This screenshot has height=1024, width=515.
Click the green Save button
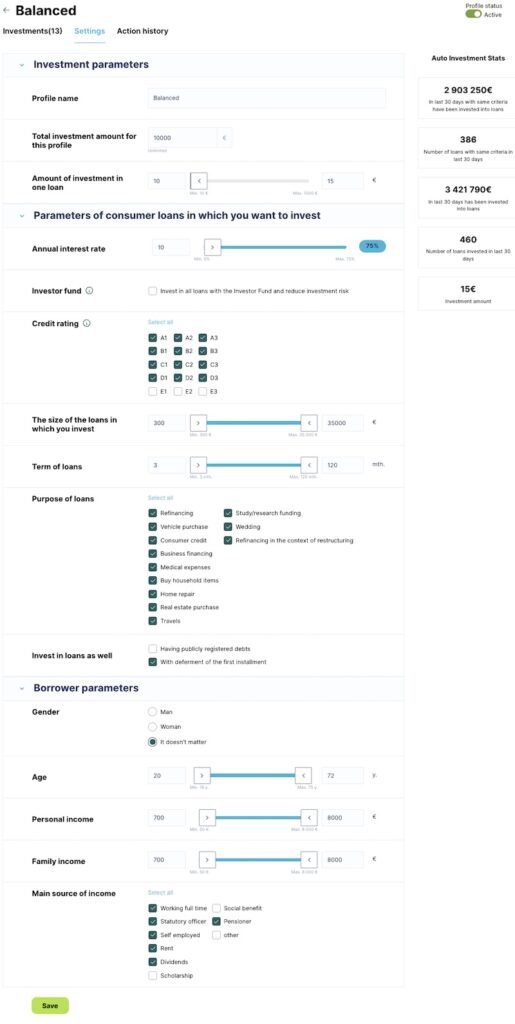50,1006
